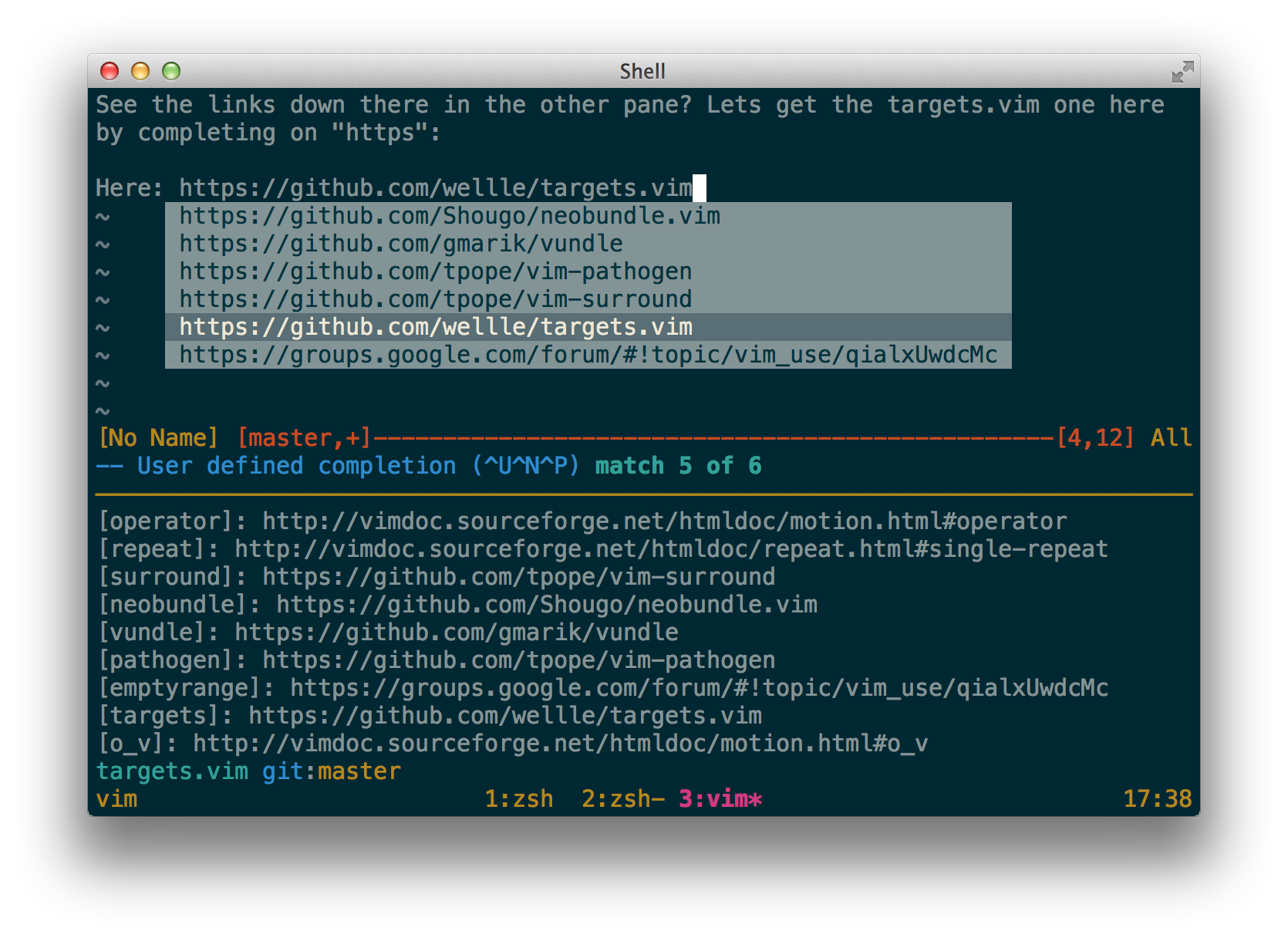
Task: Click the 'See the links down there' first line
Action: tap(630, 105)
